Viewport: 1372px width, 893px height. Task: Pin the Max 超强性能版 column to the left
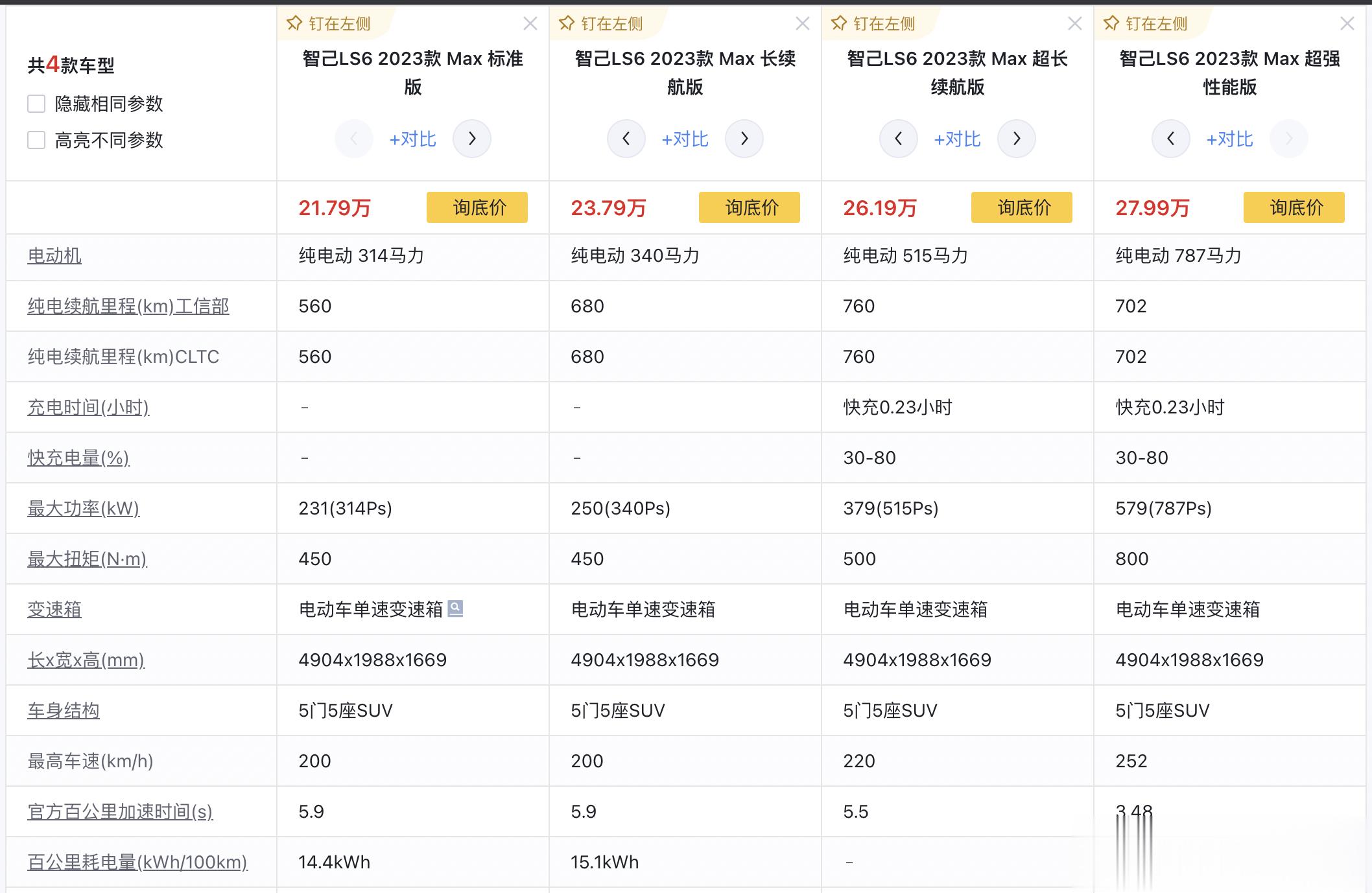[x=1146, y=24]
